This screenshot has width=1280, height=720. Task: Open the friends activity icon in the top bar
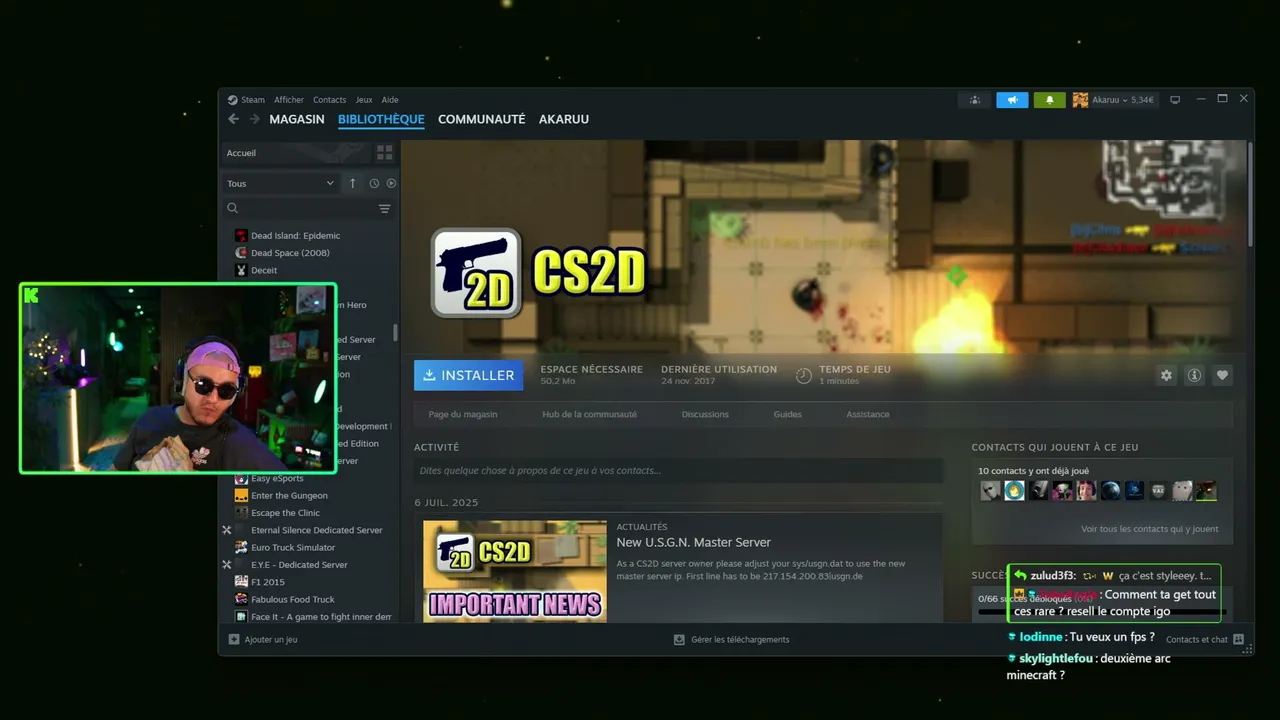point(974,100)
